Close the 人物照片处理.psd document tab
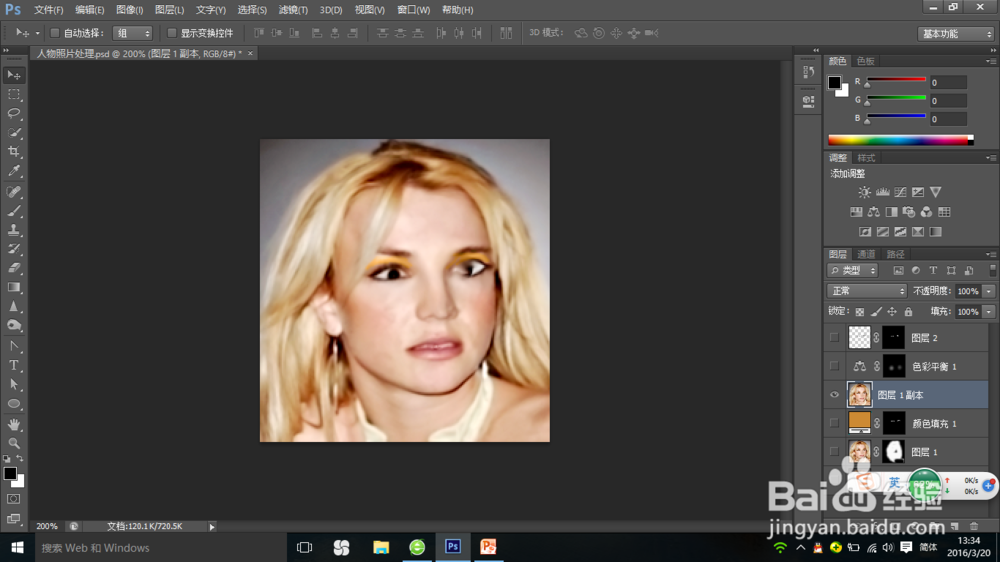The width and height of the screenshot is (1000, 562). click(250, 54)
